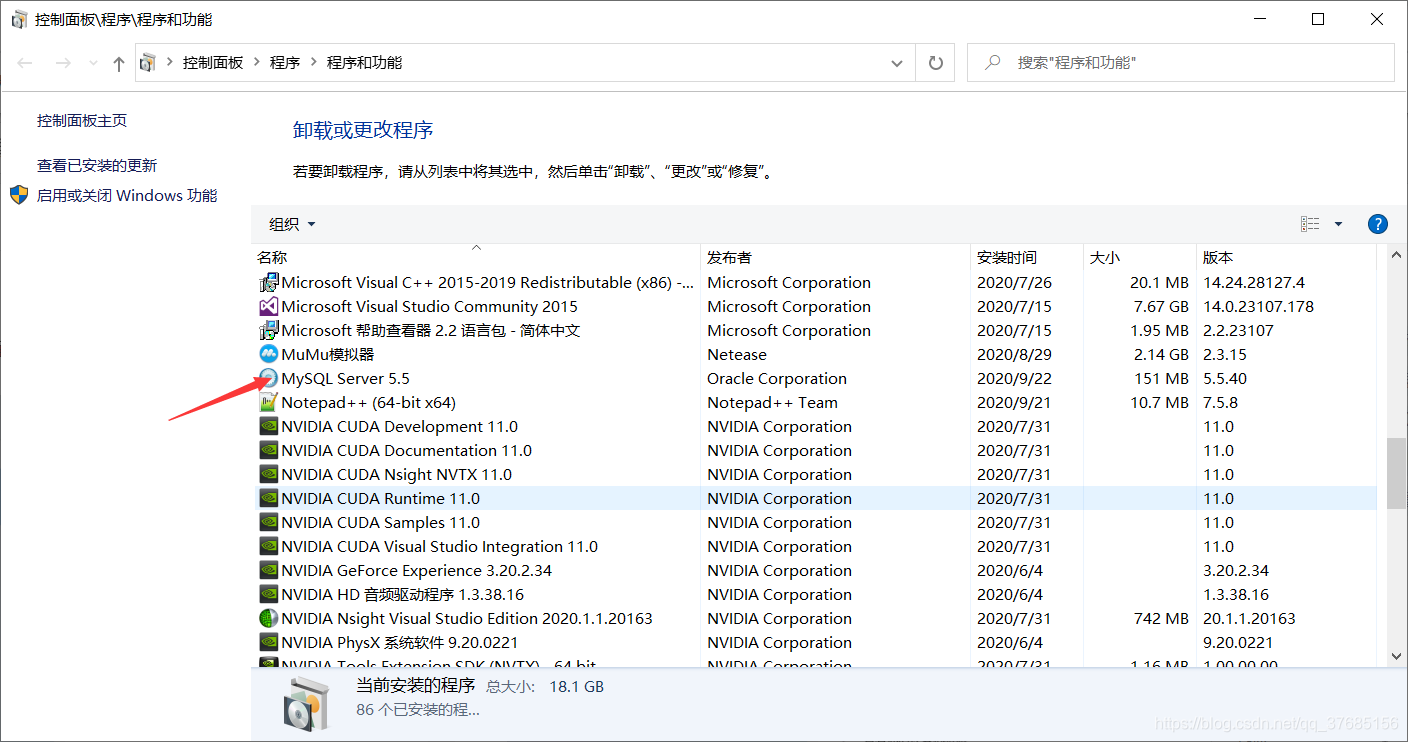Click the scrollbar up arrow
Screen dimensions: 1408x742
point(1395,257)
